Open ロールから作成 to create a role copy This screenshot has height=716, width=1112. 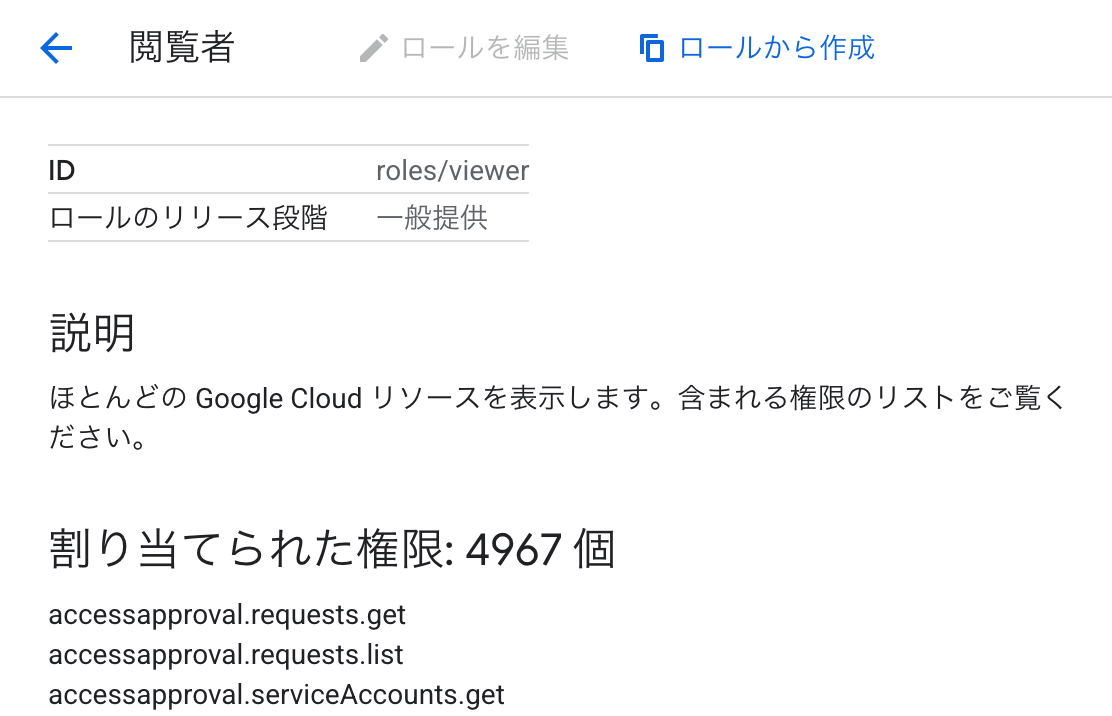pyautogui.click(x=777, y=47)
